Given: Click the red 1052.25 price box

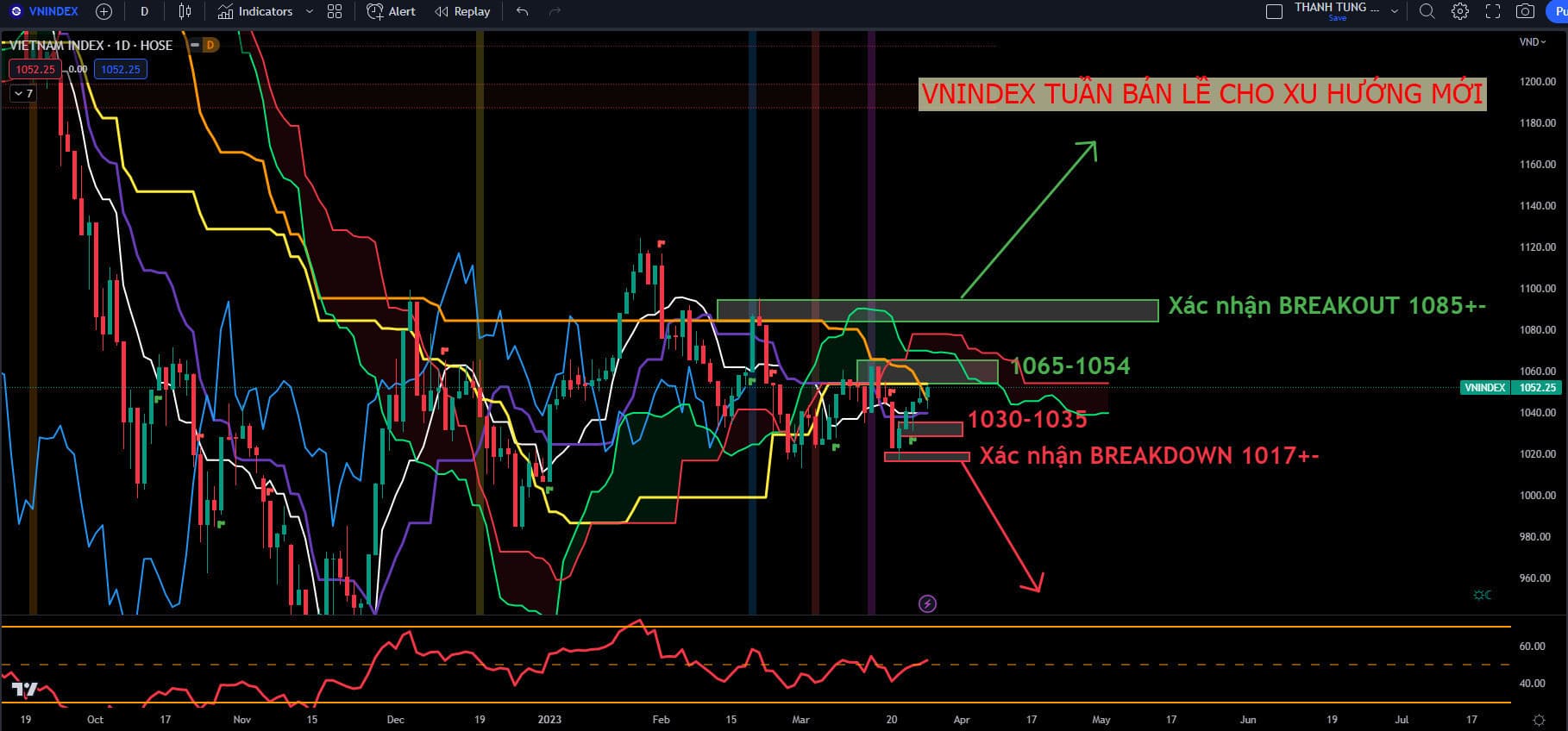Looking at the screenshot, I should [35, 69].
